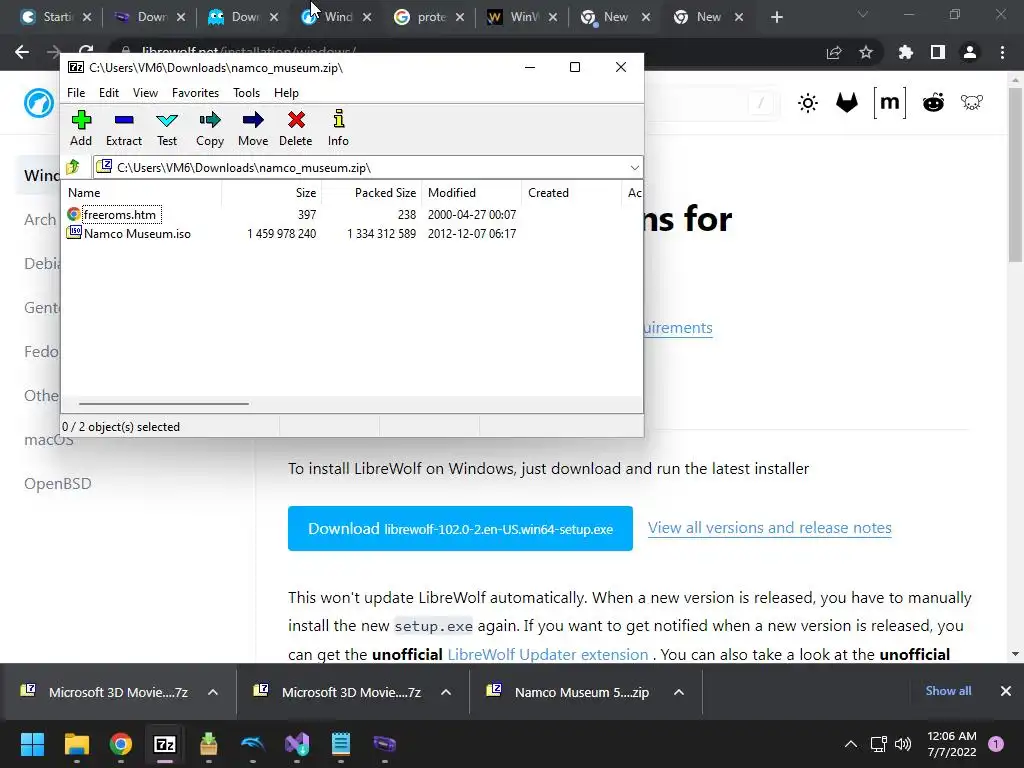
Task: Open Chrome extensions puzzle icon
Action: click(x=905, y=52)
